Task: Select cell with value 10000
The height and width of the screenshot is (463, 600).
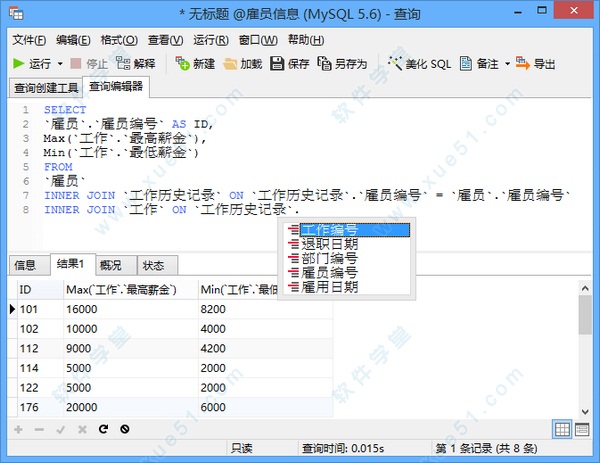Action: click(x=130, y=329)
